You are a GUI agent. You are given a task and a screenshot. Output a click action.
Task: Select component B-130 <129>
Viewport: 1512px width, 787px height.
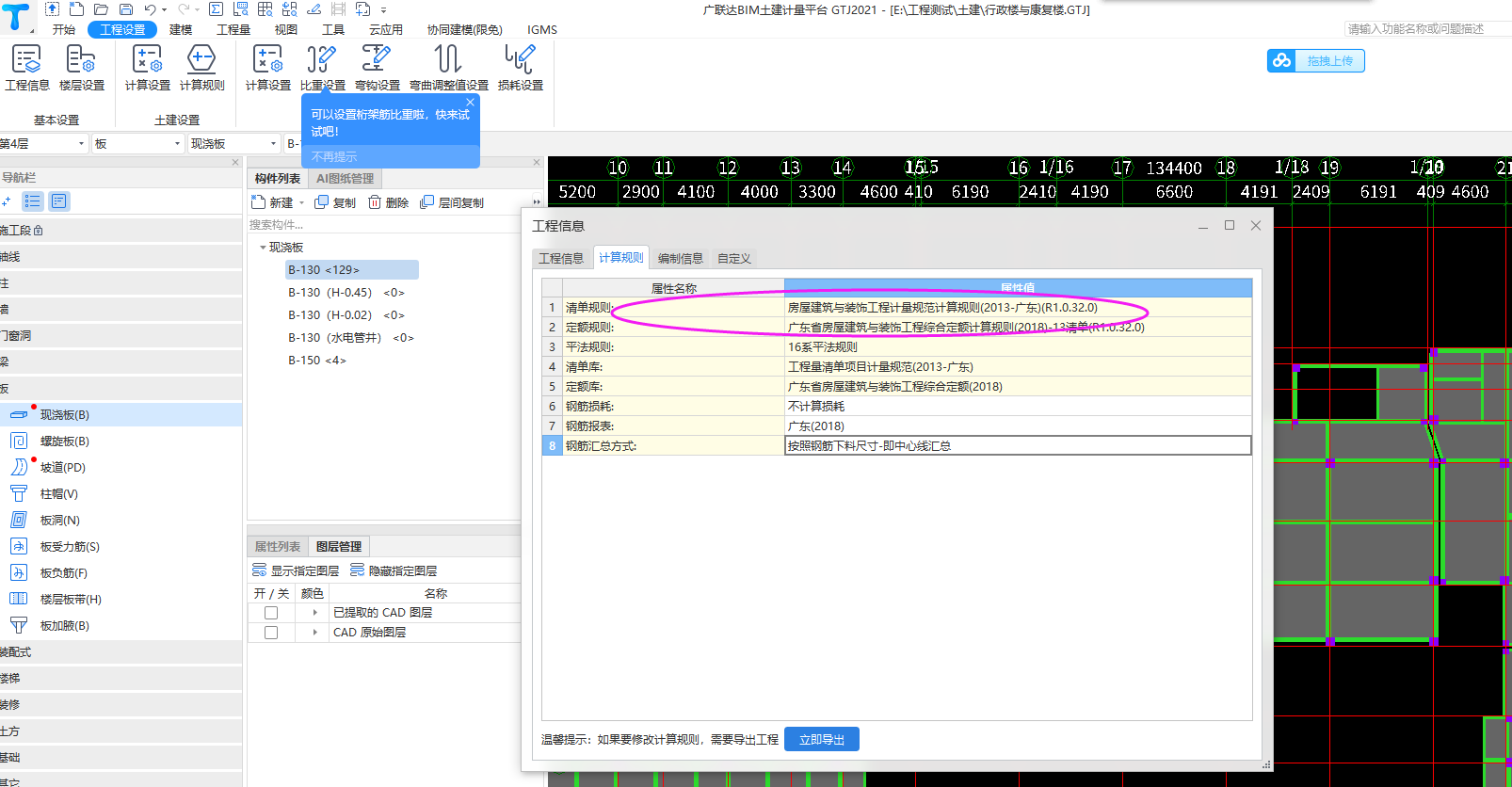click(352, 270)
